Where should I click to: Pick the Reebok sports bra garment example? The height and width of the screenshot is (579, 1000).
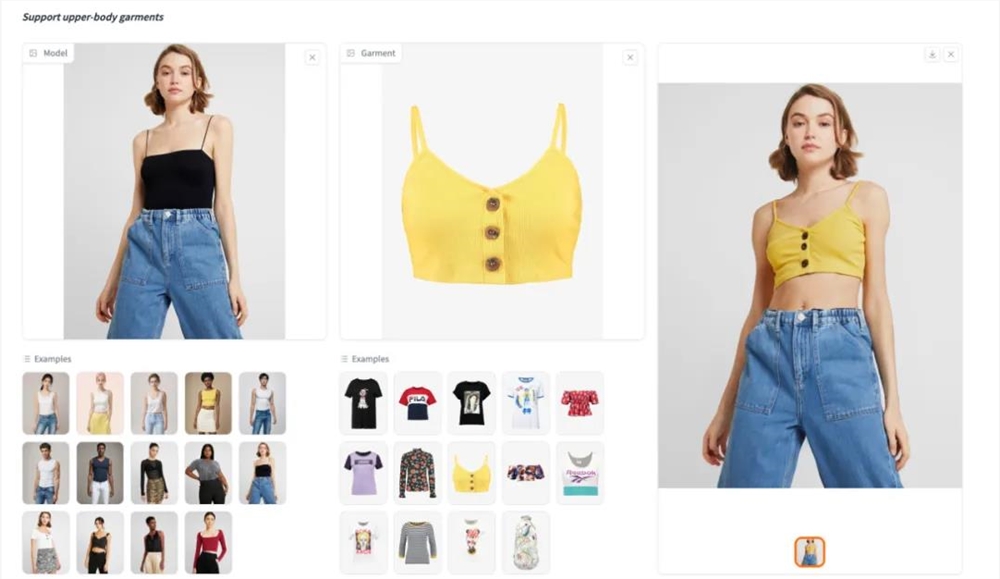pyautogui.click(x=580, y=473)
